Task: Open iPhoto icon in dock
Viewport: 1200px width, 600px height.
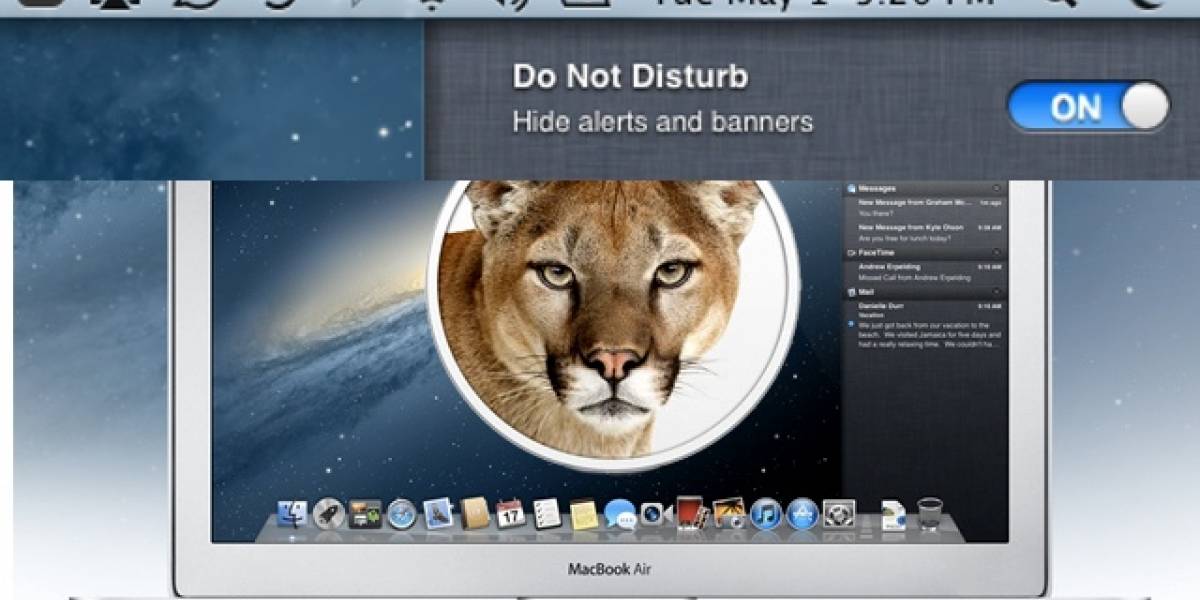Action: 729,514
